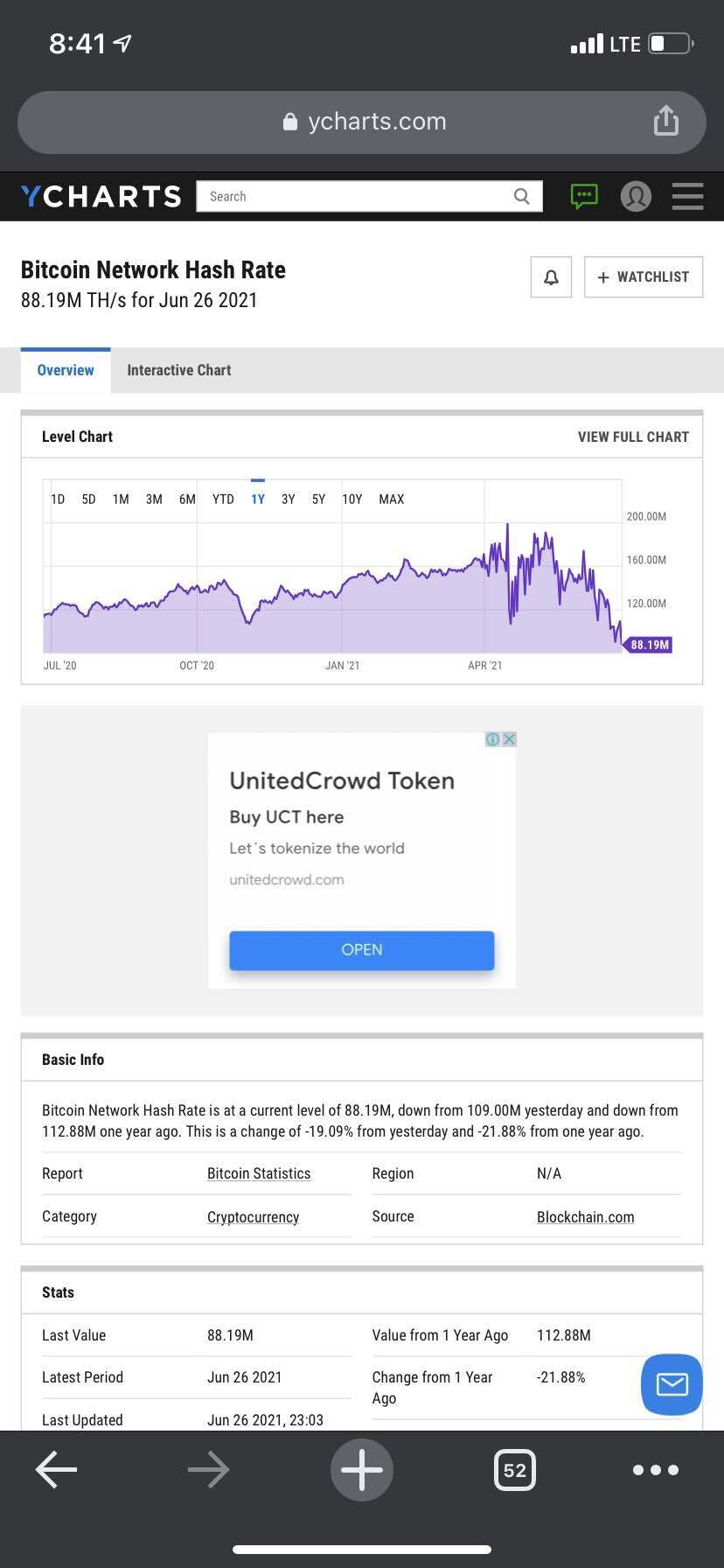Viewport: 724px width, 1568px height.
Task: Open the three-dot browser menu
Action: [655, 1470]
